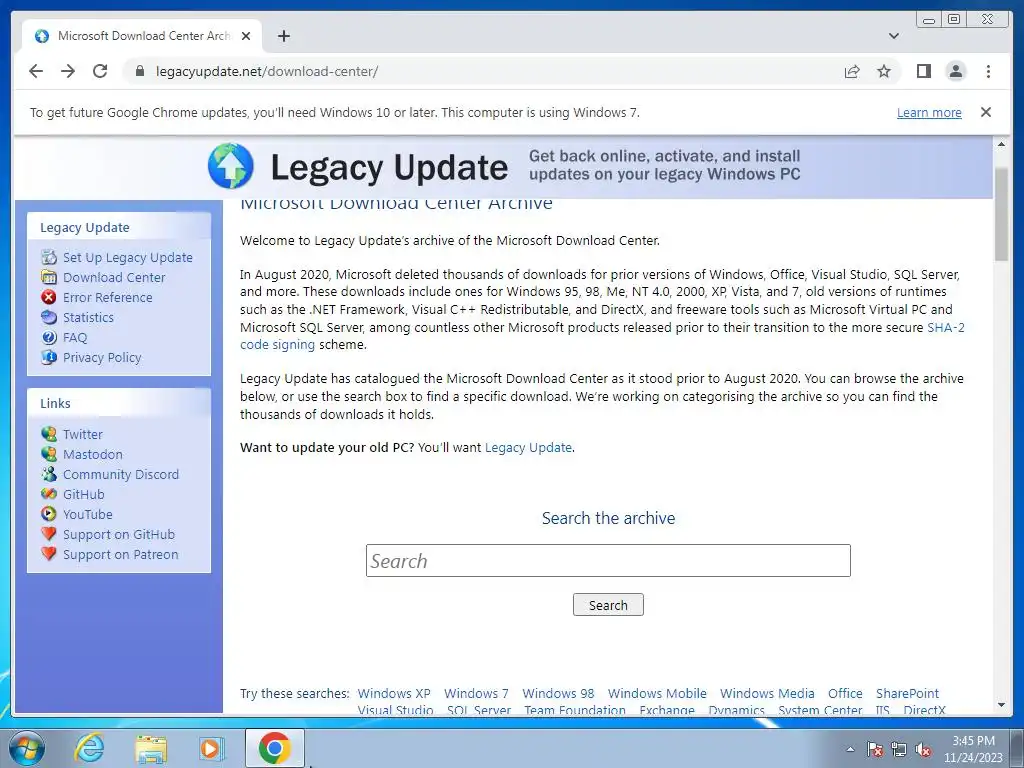Image resolution: width=1024 pixels, height=768 pixels.
Task: Close the Microsoft Download Center Archive tab
Action: click(246, 36)
